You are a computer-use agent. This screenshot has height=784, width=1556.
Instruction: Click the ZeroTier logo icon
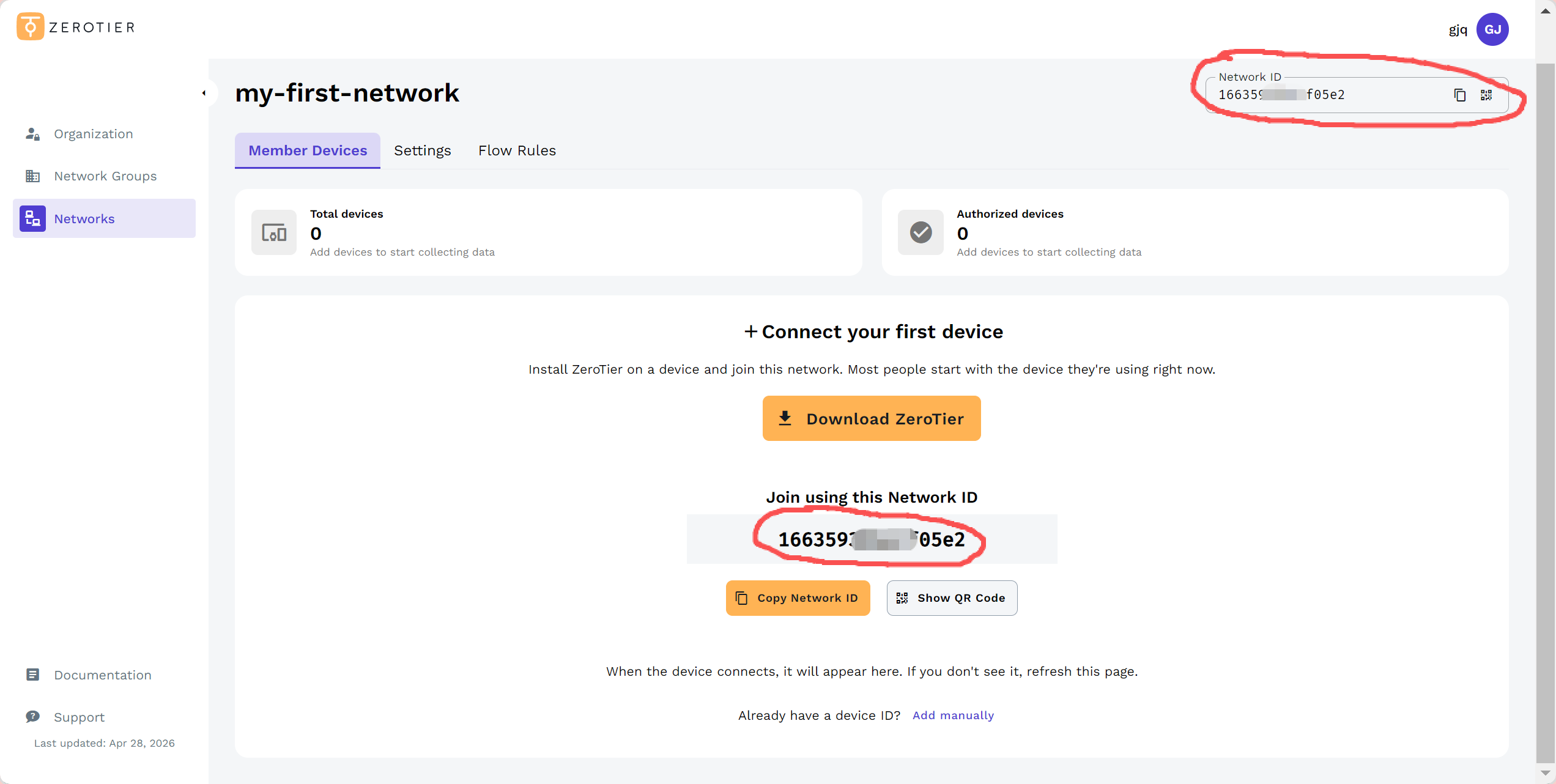click(x=30, y=27)
